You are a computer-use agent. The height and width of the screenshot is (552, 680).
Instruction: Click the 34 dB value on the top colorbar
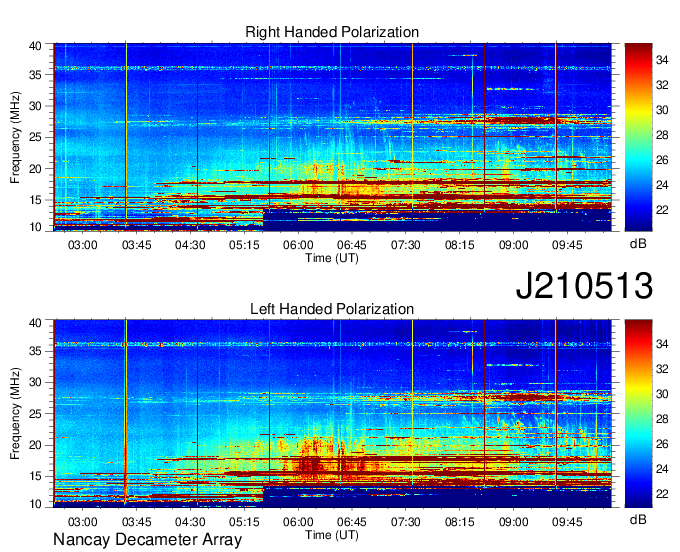[662, 60]
